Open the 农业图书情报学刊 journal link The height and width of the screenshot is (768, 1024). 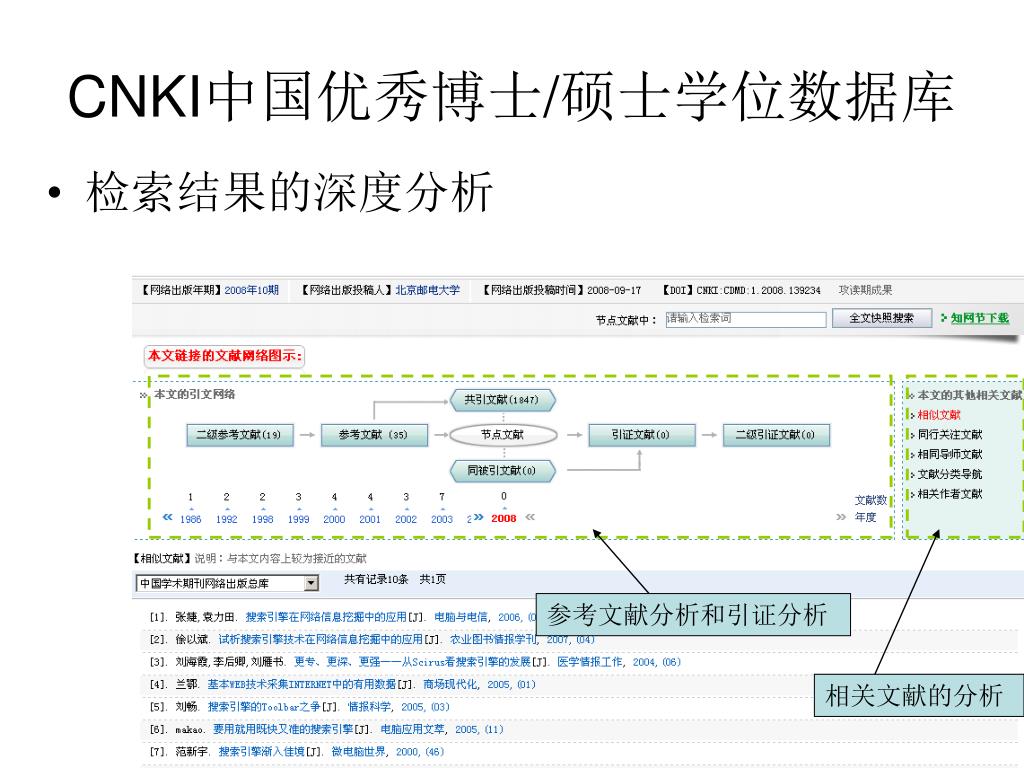tap(494, 639)
